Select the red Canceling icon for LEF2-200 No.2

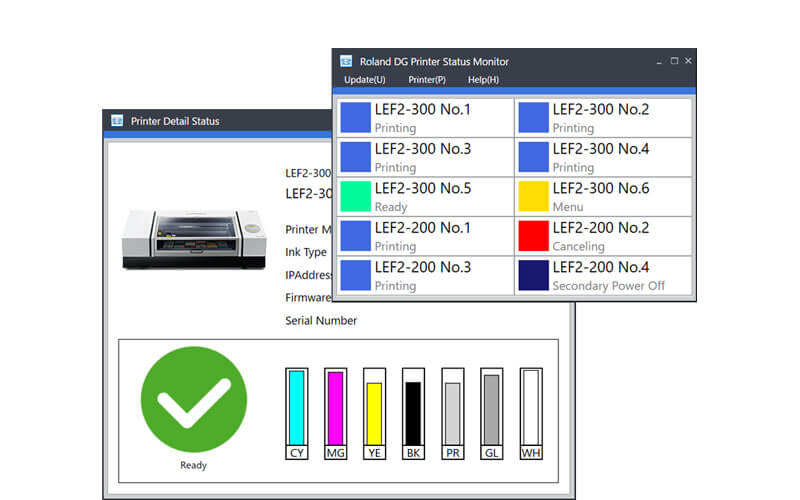pyautogui.click(x=533, y=236)
